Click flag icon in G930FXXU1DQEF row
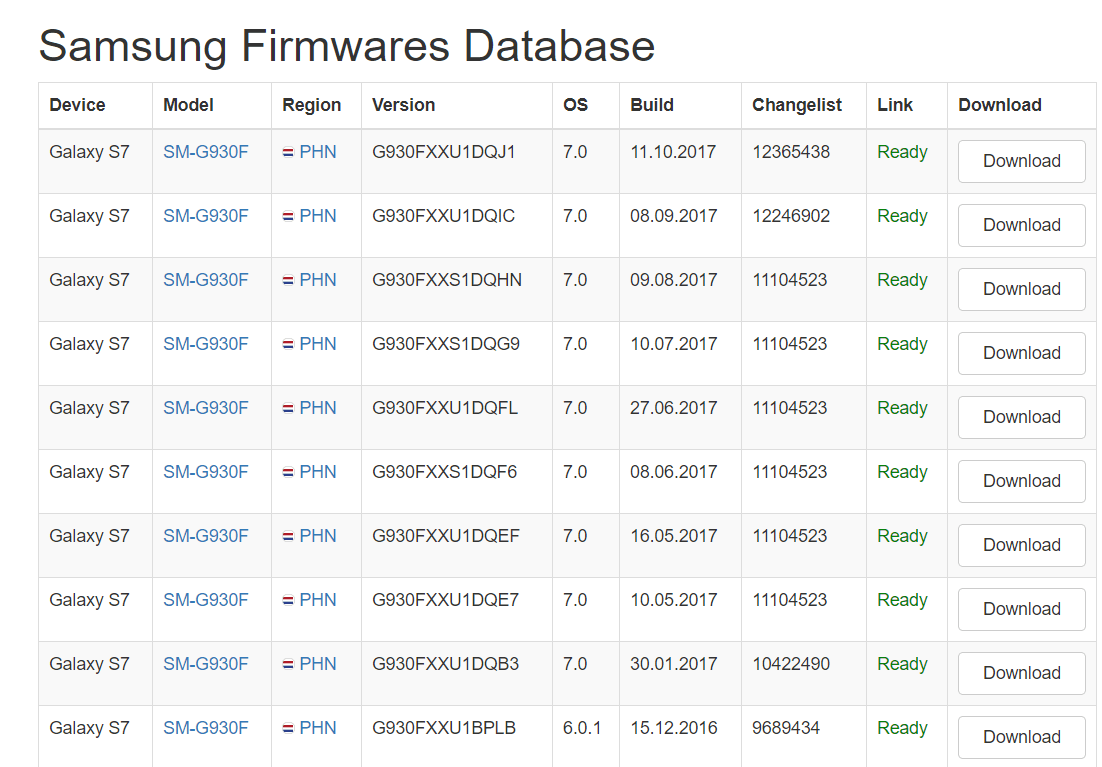 pyautogui.click(x=288, y=537)
